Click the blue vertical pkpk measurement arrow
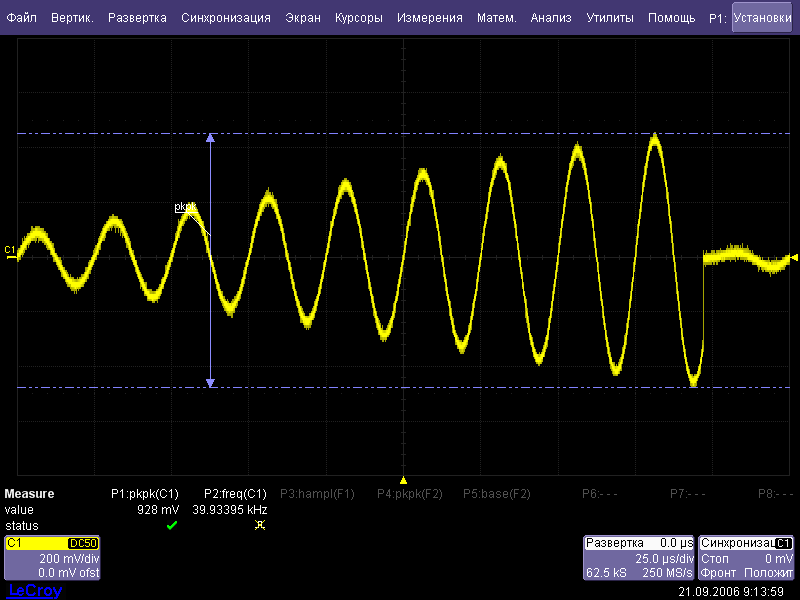Screen dimensions: 800x600 pyautogui.click(x=210, y=300)
